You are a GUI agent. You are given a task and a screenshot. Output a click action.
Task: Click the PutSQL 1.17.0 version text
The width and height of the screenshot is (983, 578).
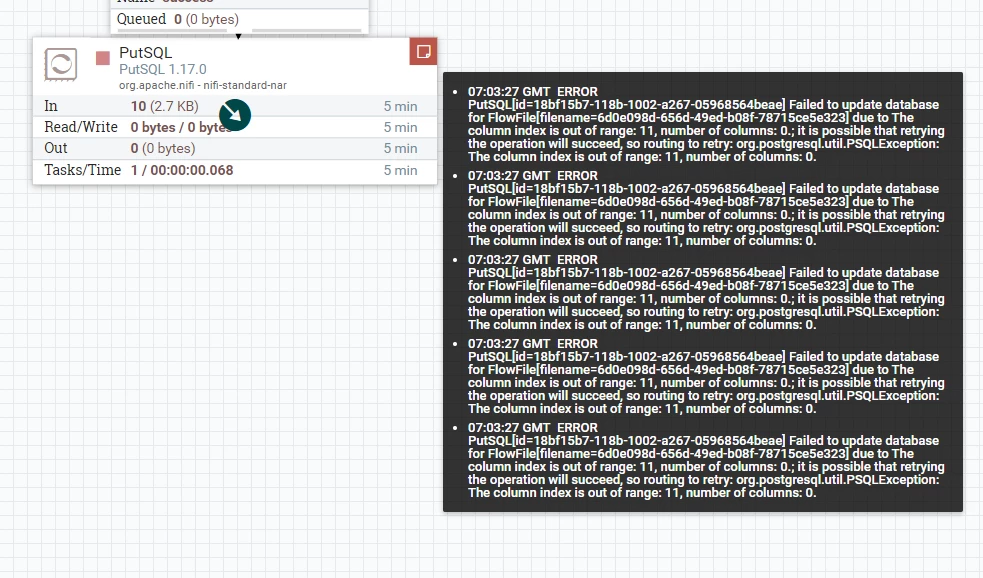tap(162, 69)
